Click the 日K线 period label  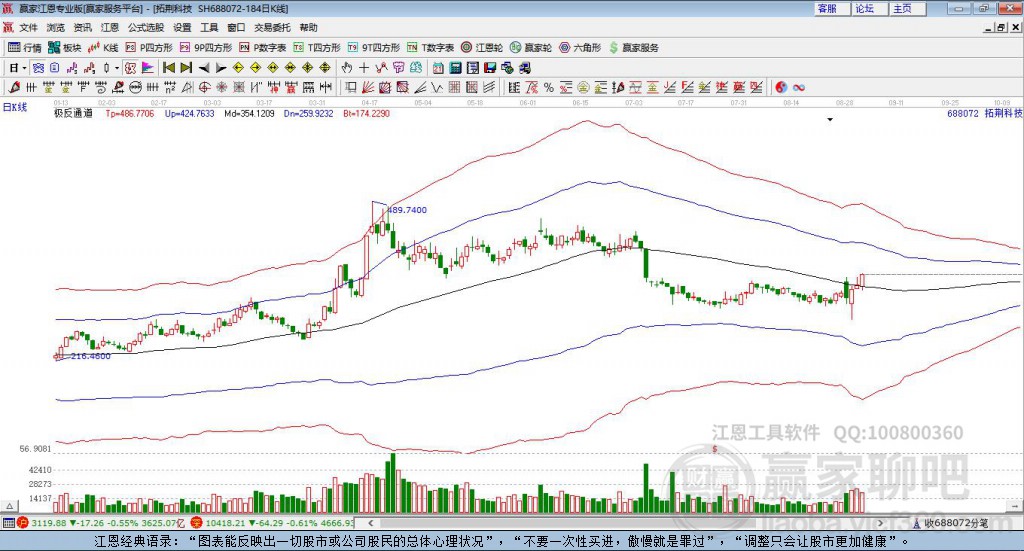(x=15, y=107)
